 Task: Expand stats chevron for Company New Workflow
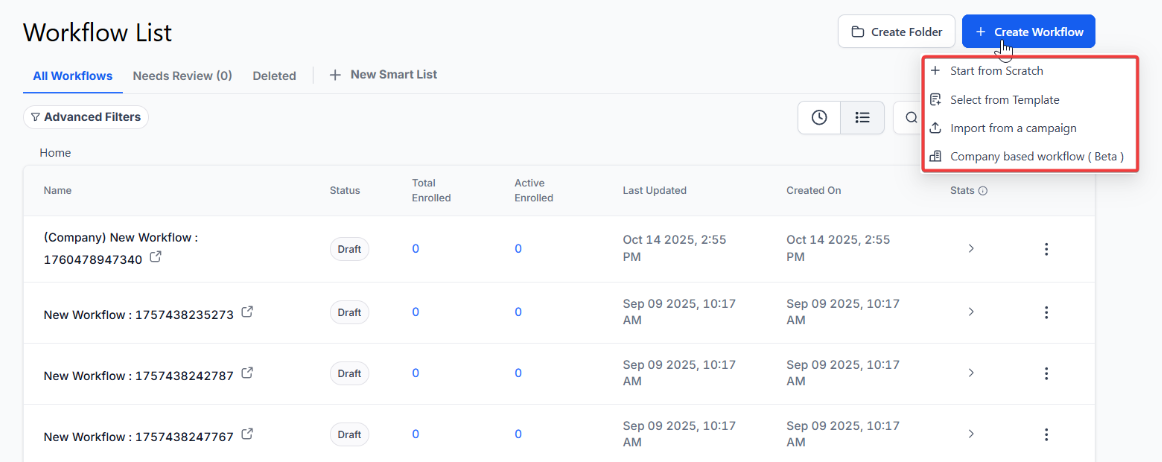tap(970, 249)
